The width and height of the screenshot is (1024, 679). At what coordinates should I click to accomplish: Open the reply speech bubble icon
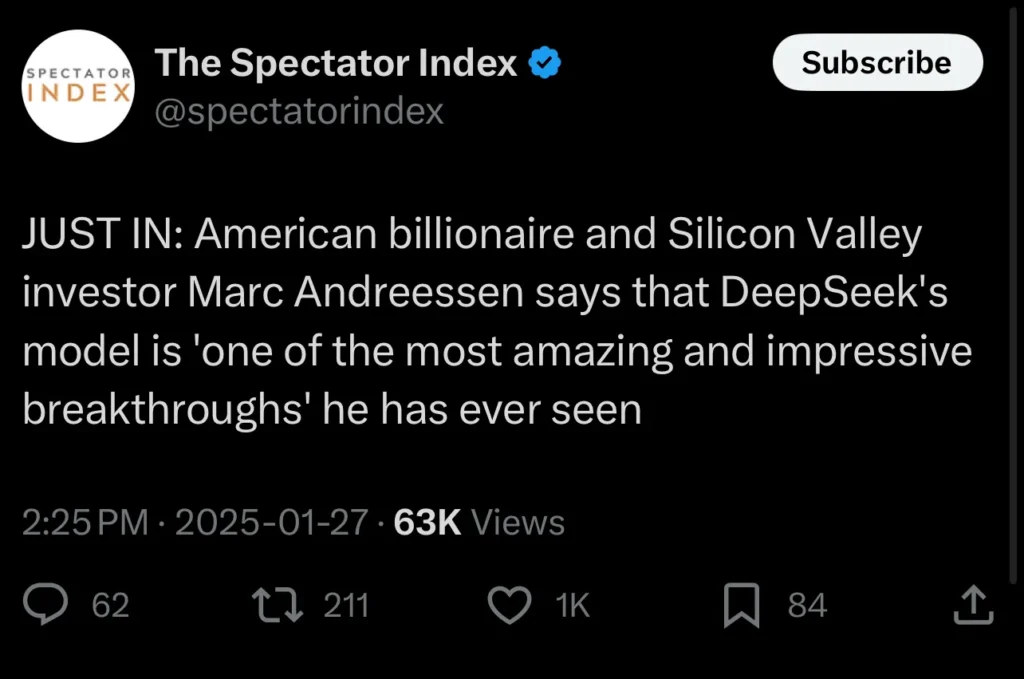[x=45, y=605]
